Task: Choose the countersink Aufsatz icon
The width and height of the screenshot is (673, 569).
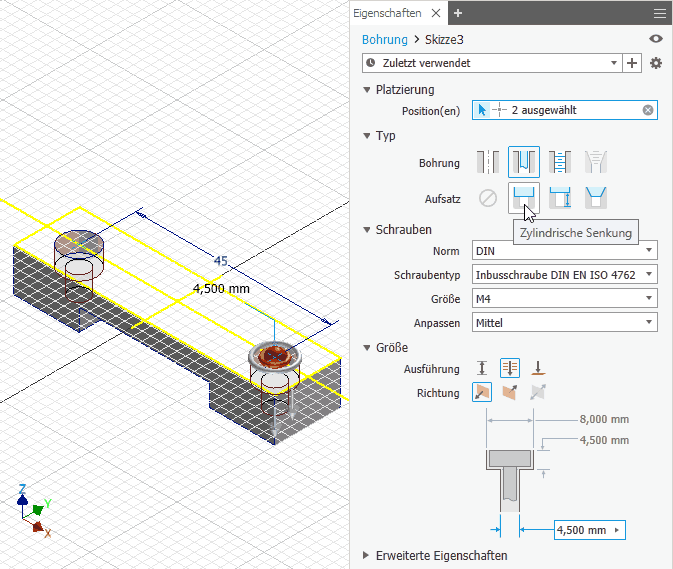Action: [597, 197]
